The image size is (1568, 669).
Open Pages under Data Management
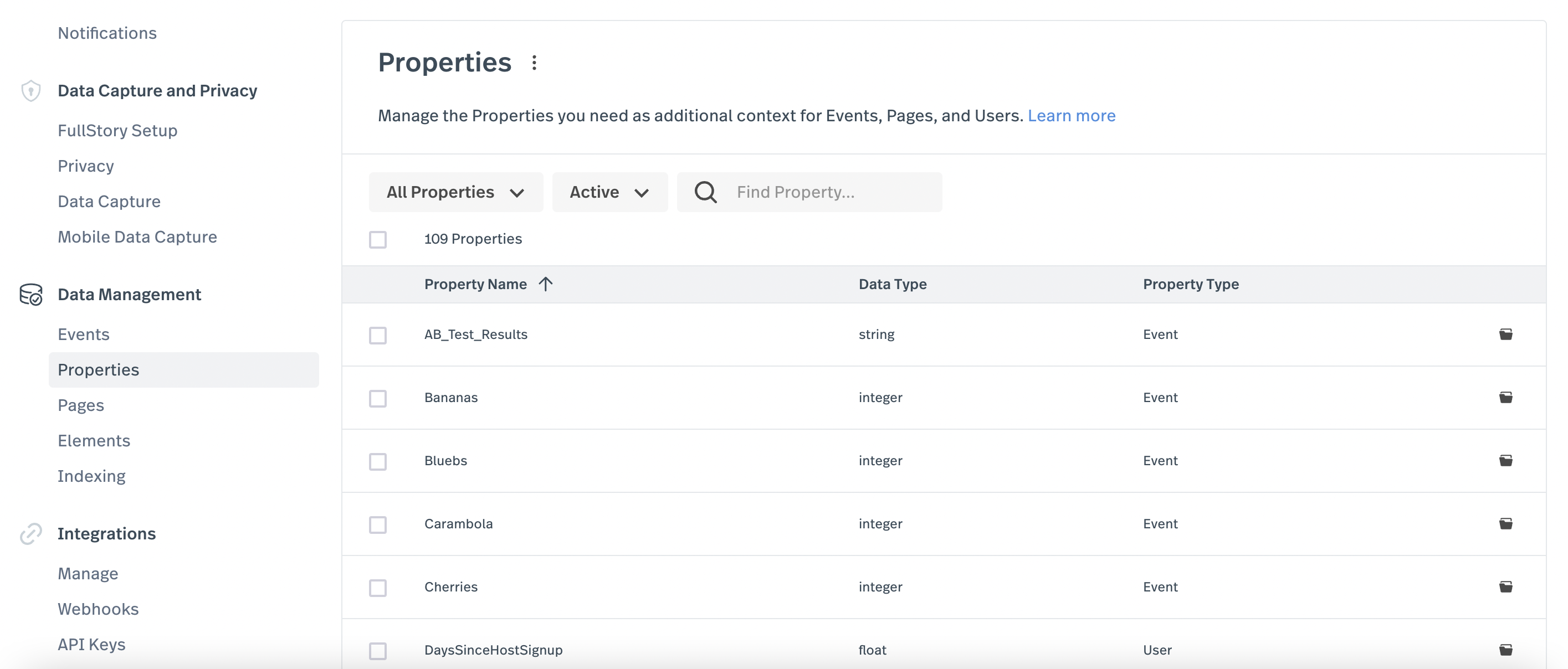(81, 405)
